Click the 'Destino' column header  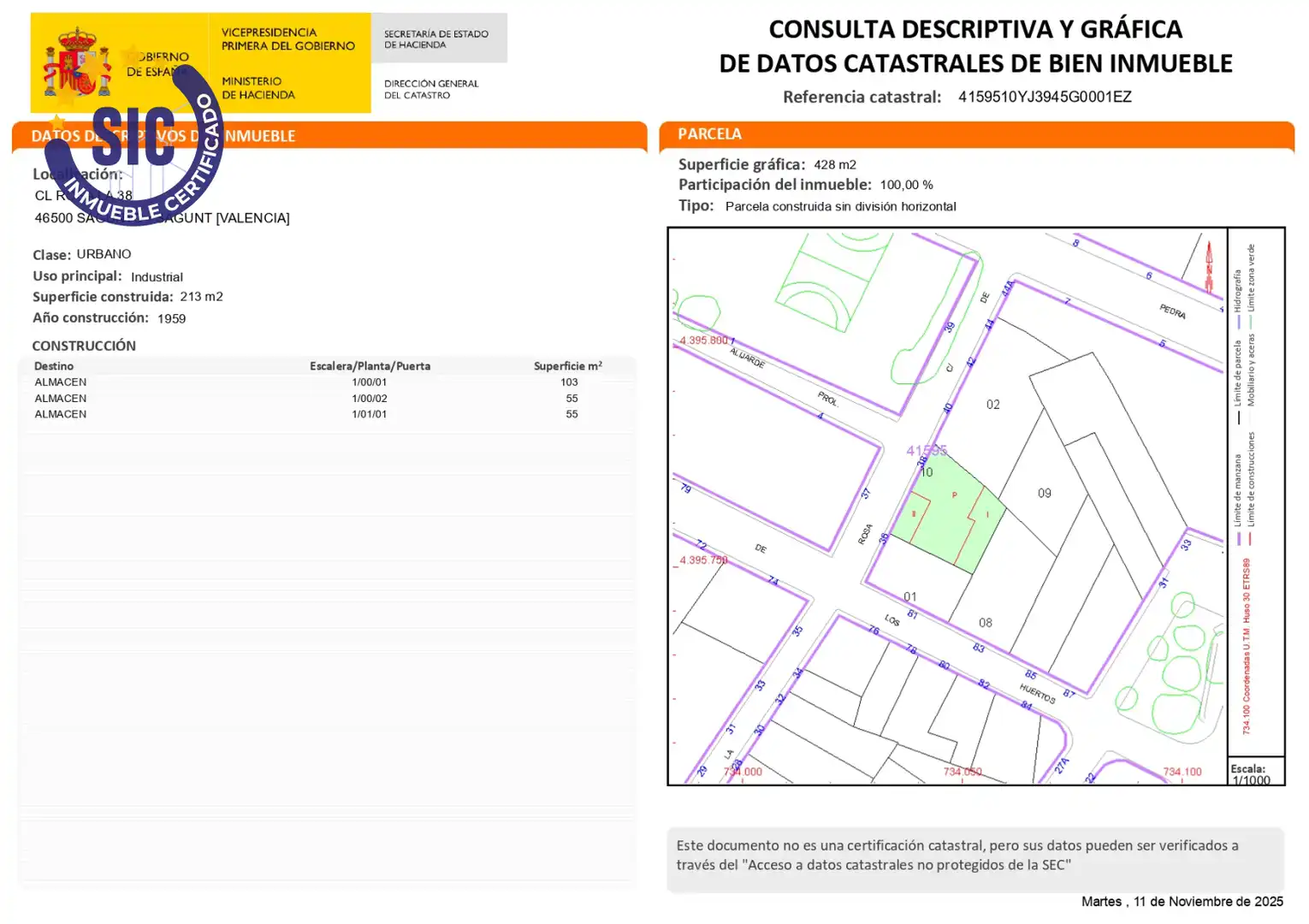(x=54, y=366)
